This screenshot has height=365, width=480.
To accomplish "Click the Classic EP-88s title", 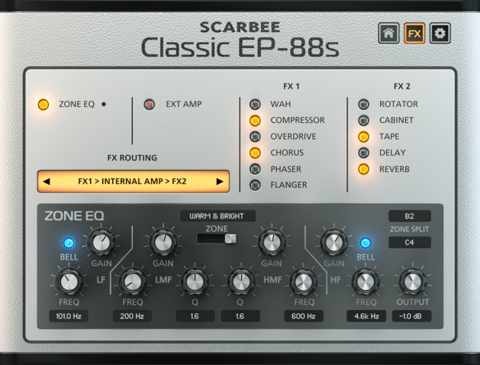I will point(240,47).
